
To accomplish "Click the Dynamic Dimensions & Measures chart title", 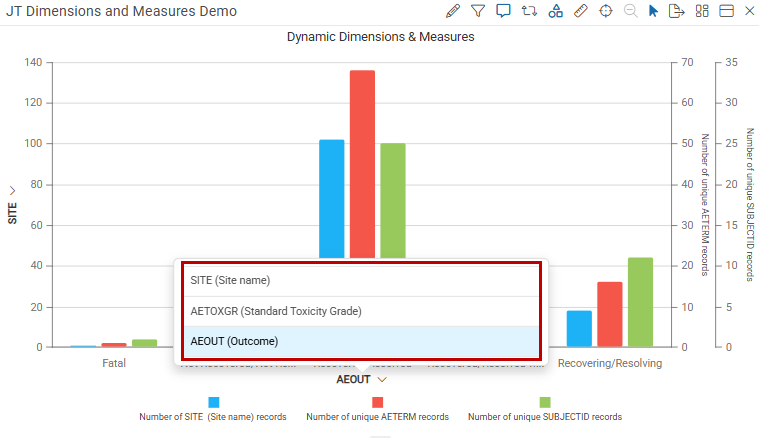I will coord(380,37).
